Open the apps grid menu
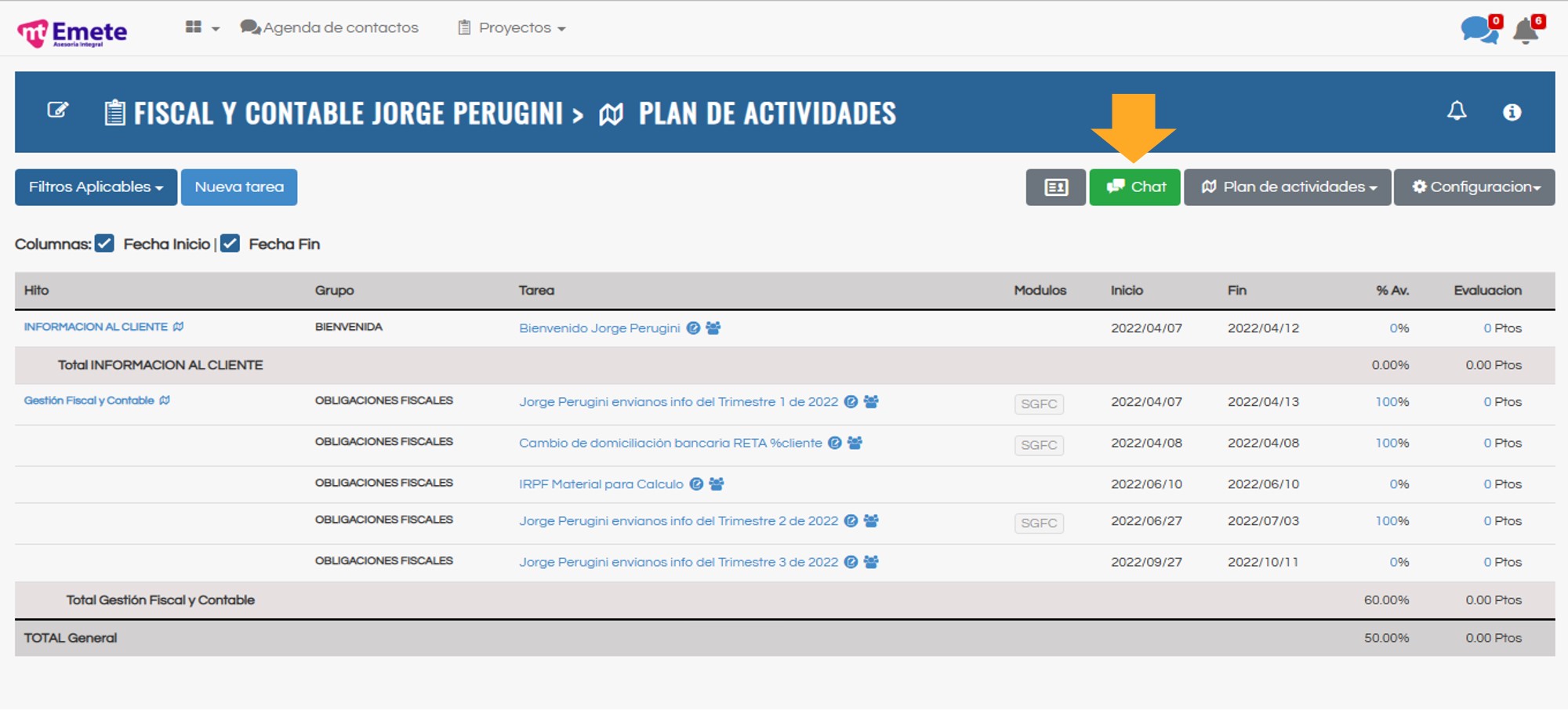1568x710 pixels. tap(201, 27)
